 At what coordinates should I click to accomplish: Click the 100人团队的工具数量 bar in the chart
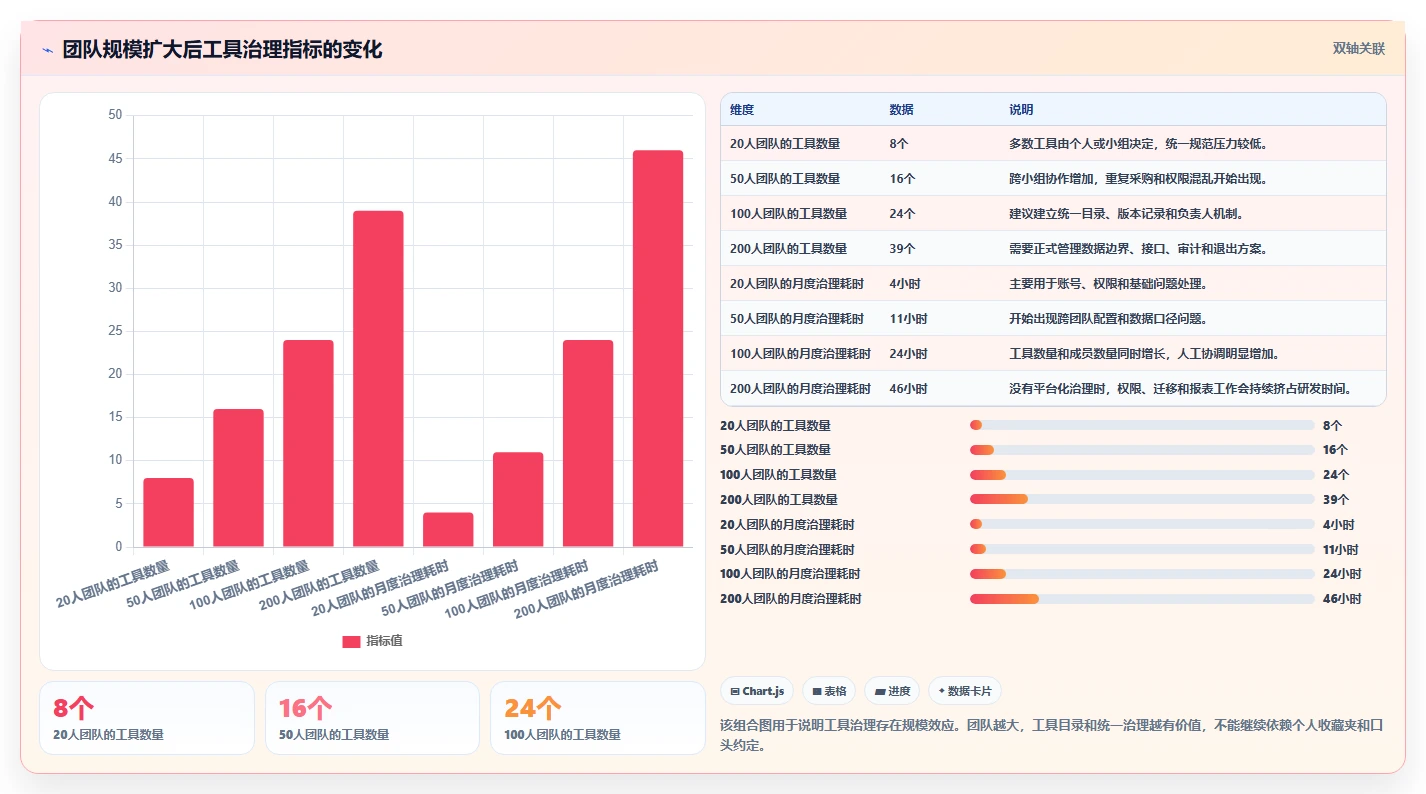(308, 444)
